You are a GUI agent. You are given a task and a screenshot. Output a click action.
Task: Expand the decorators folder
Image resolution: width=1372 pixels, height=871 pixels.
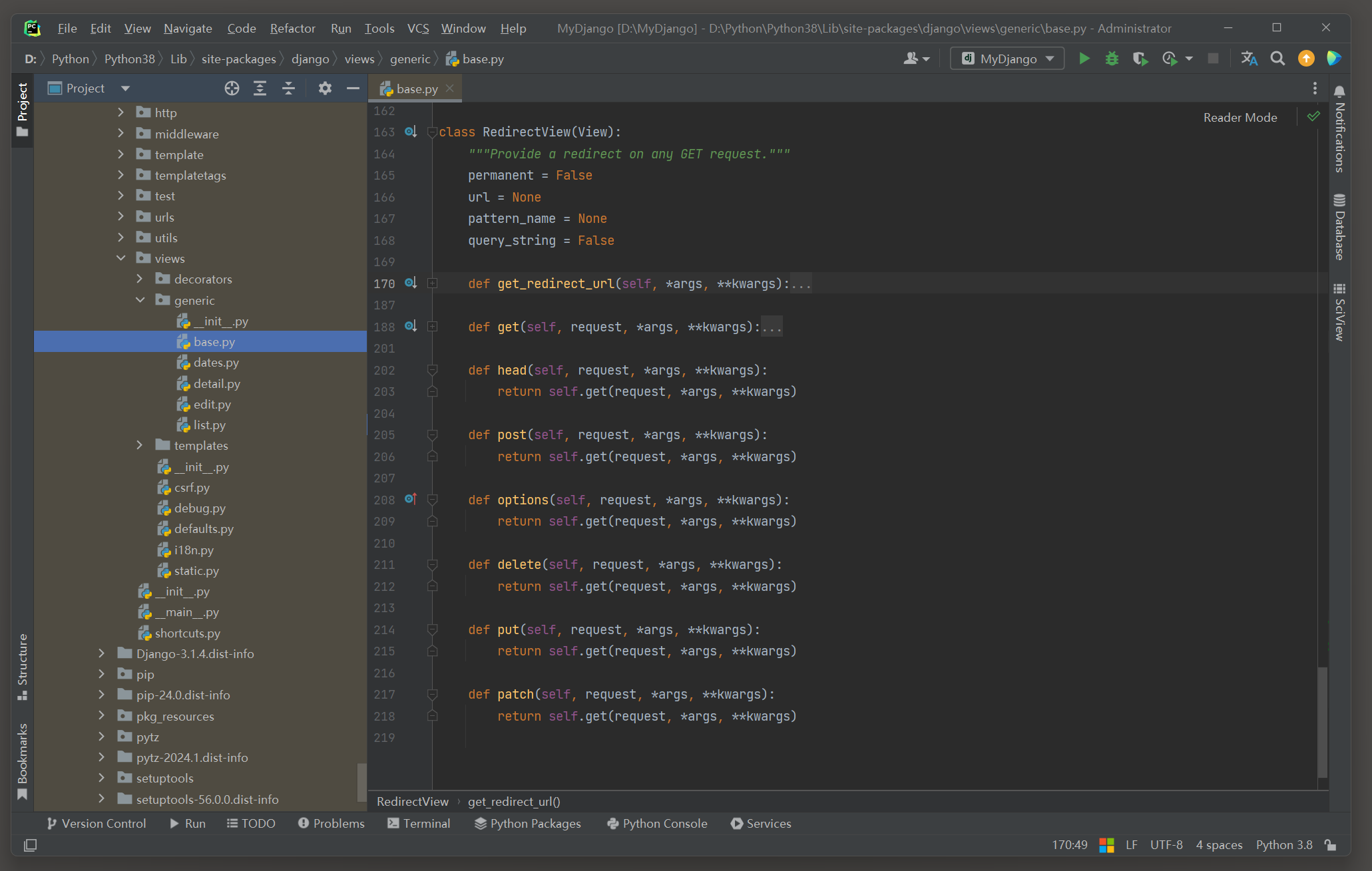[140, 279]
